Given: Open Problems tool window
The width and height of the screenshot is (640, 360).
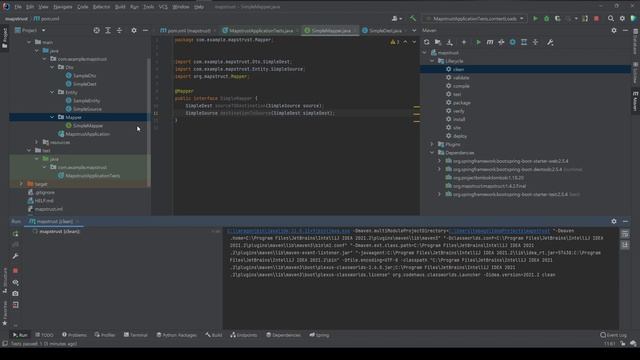Looking at the screenshot, I should (x=74, y=335).
